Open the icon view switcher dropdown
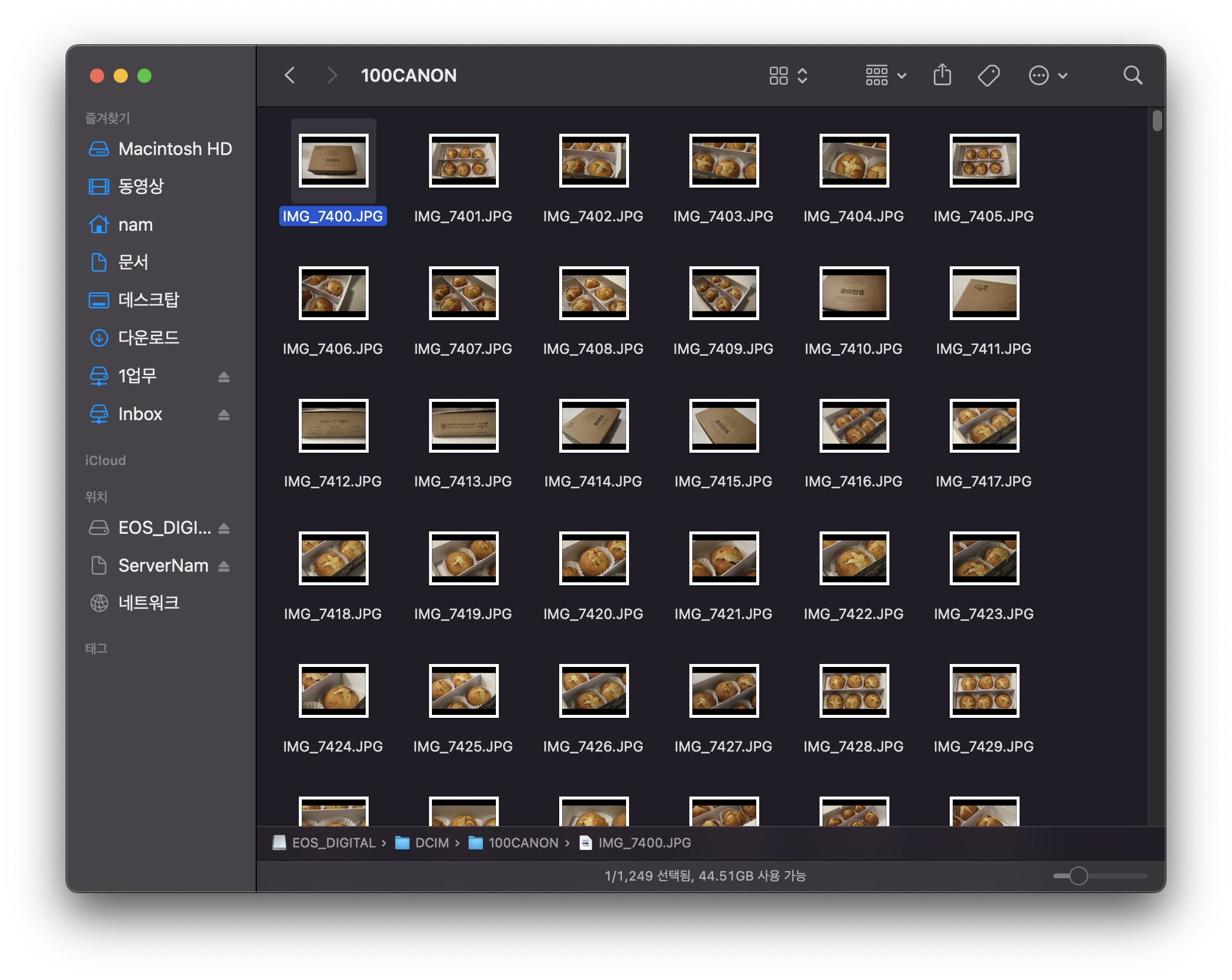The height and width of the screenshot is (980, 1232). pos(788,75)
